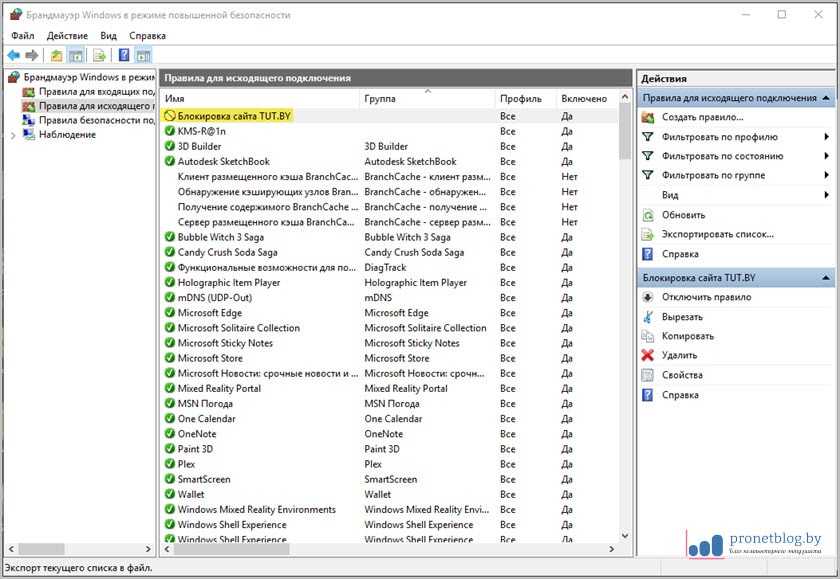Click the blue Help icon in the toolbar
This screenshot has width=840, height=579.
124,55
